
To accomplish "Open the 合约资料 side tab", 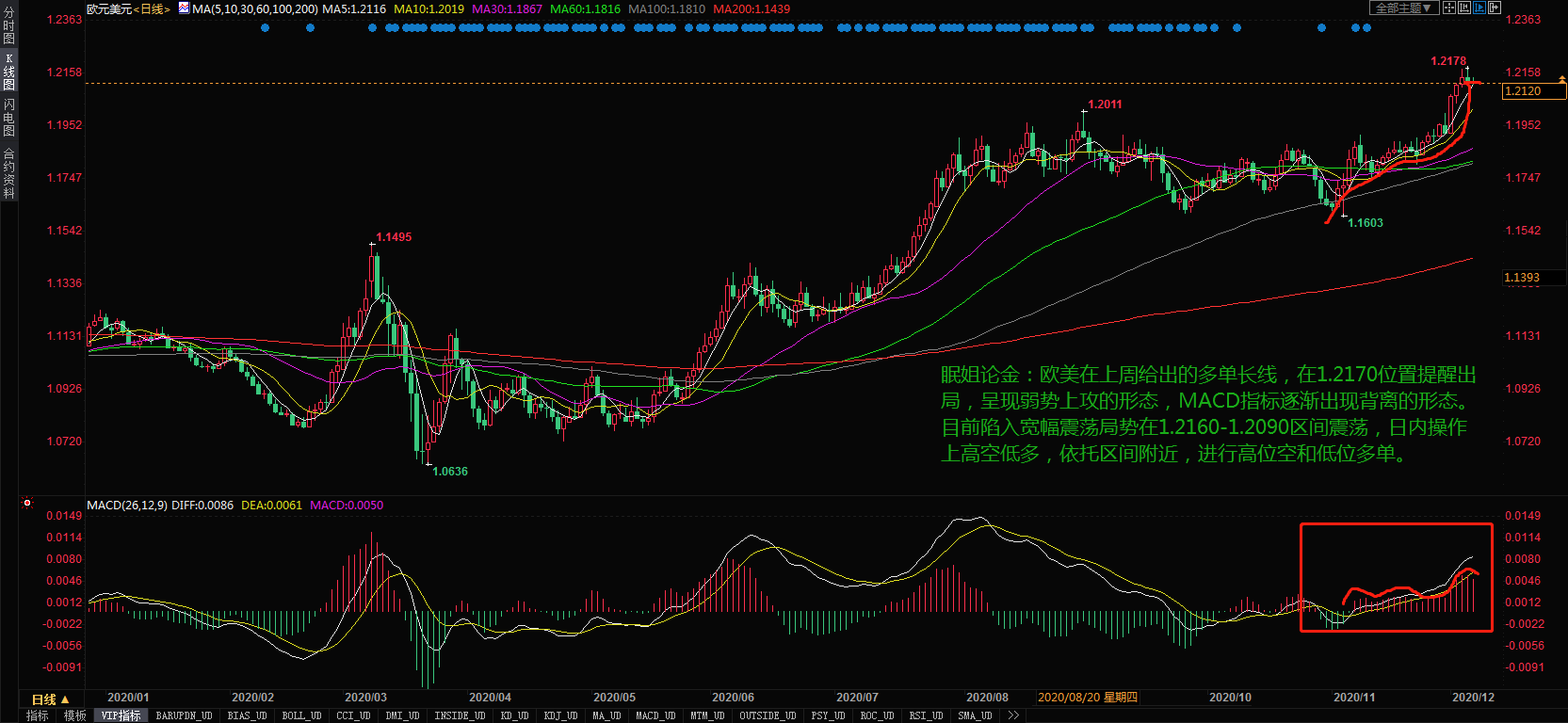I will pyautogui.click(x=8, y=172).
